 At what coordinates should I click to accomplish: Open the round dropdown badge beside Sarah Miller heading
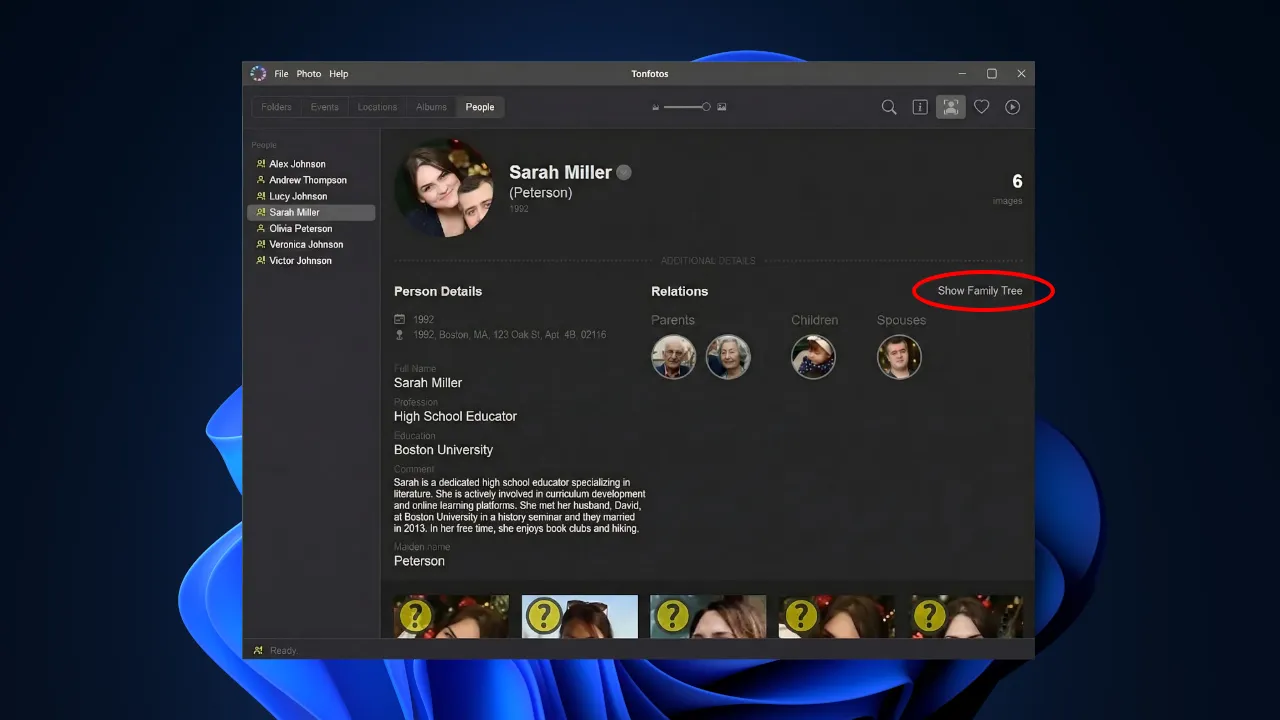coord(624,172)
